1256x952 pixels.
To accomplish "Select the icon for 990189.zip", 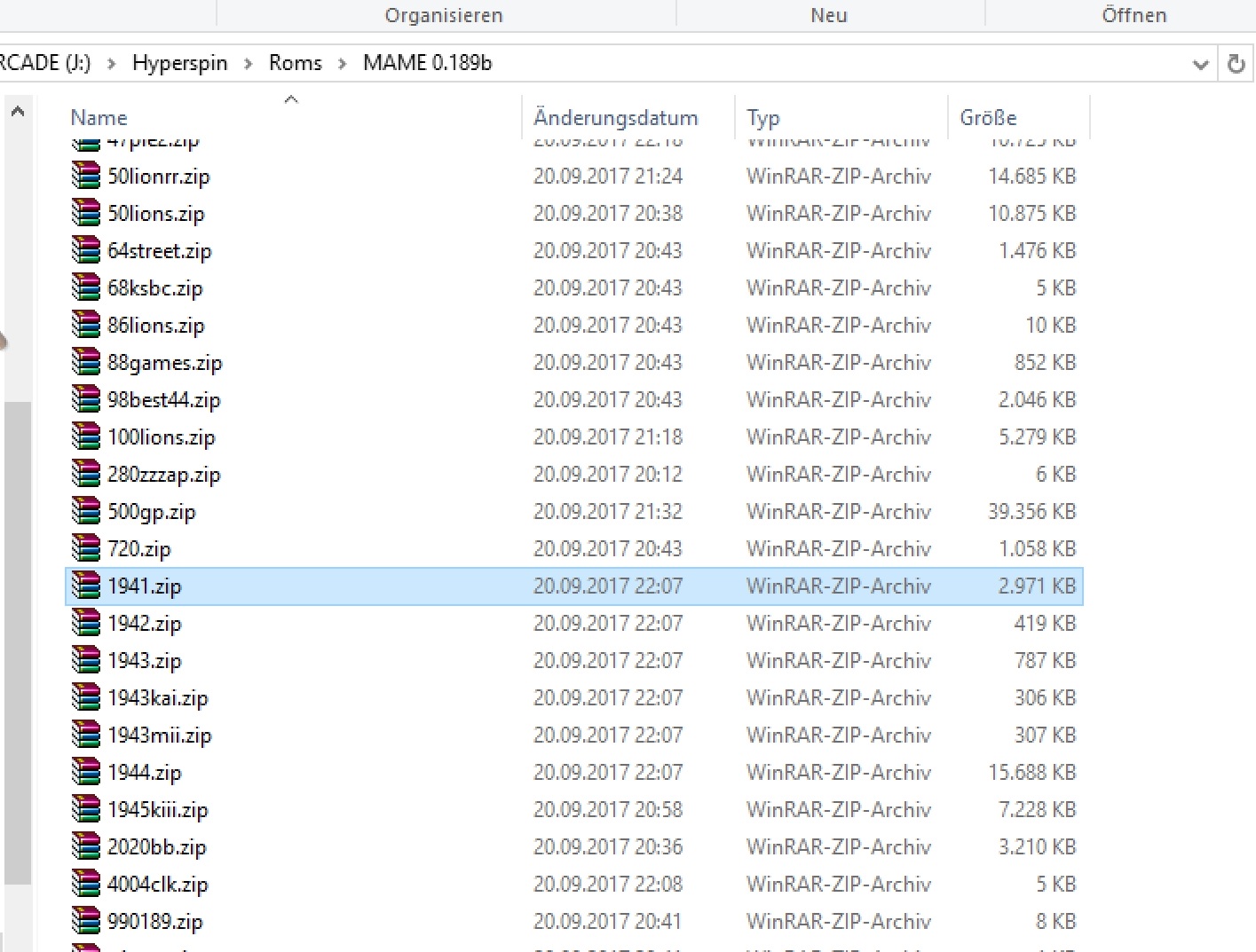I will pyautogui.click(x=86, y=921).
